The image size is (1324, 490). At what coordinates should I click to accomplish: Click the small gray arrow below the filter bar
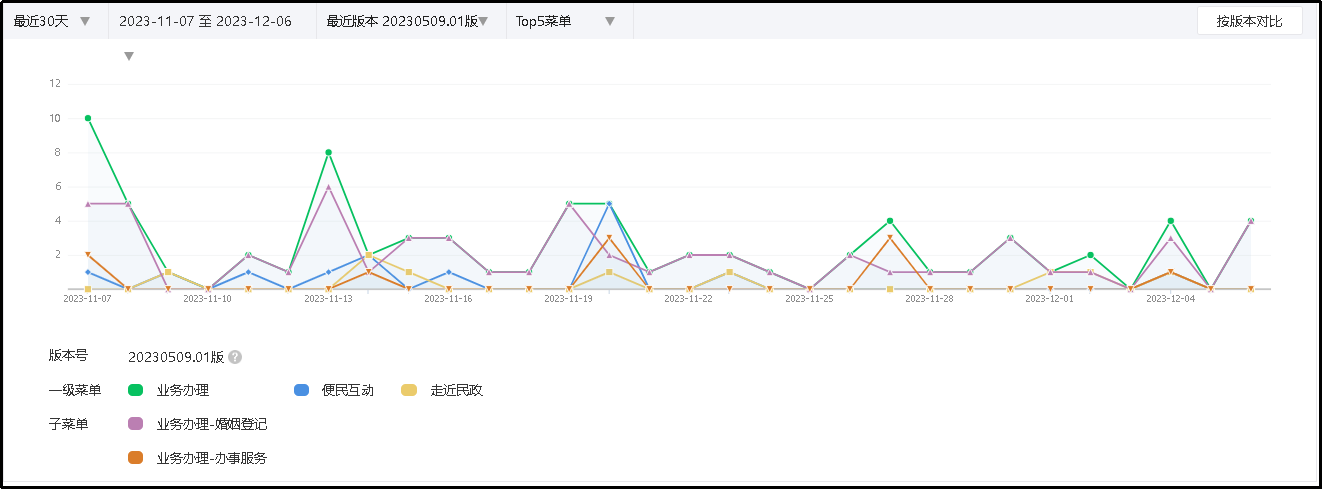coord(128,56)
